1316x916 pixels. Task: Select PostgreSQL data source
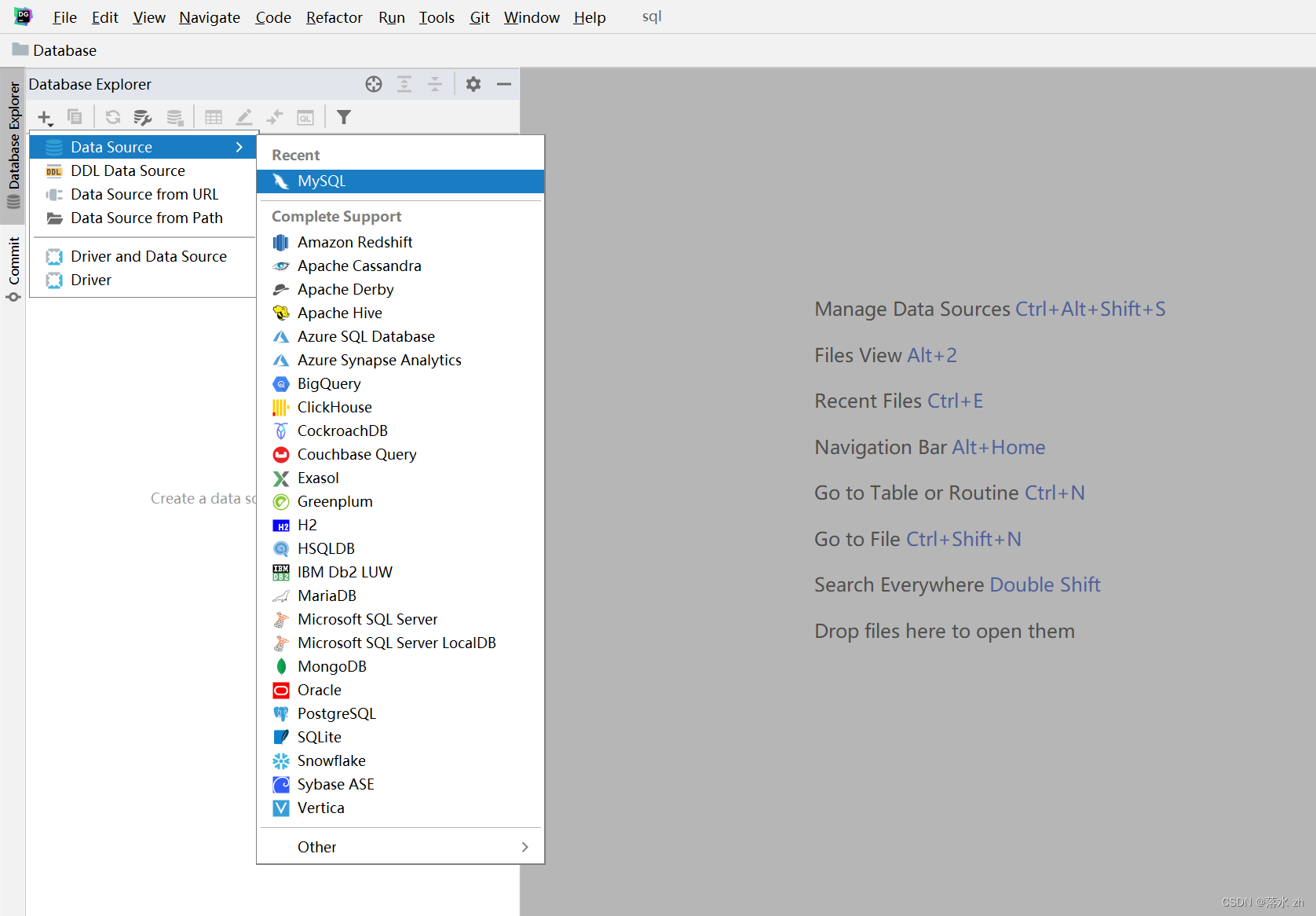point(400,713)
